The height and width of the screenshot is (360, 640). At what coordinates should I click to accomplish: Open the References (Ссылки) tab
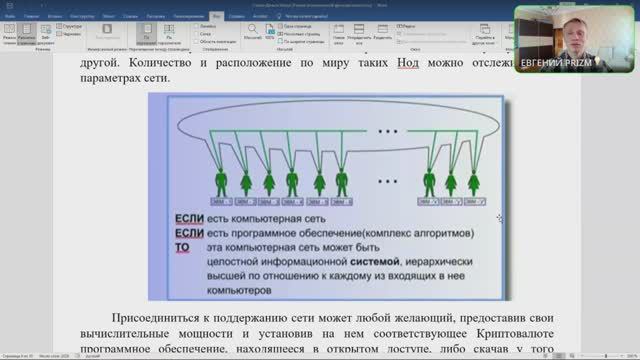pyautogui.click(x=130, y=16)
